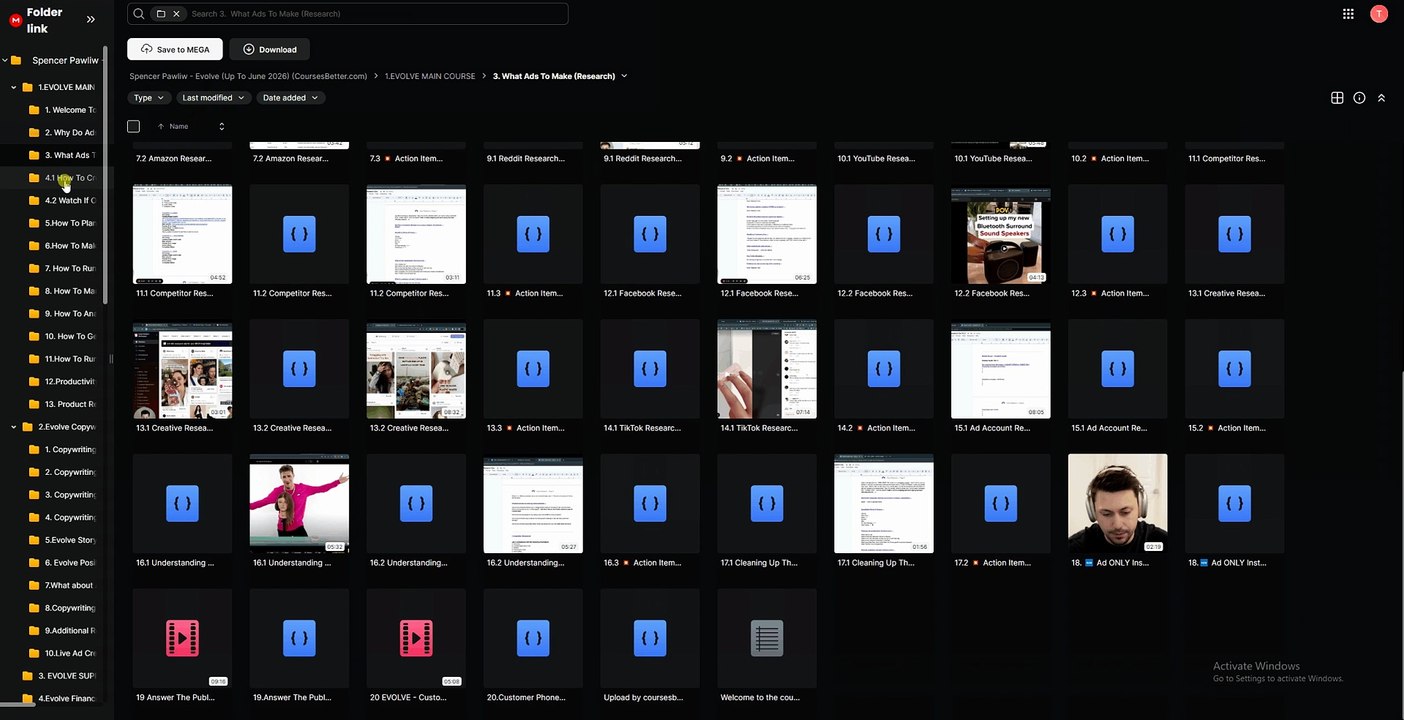1404x720 pixels.
Task: Open 16.3 Action Item document icon
Action: tap(650, 504)
